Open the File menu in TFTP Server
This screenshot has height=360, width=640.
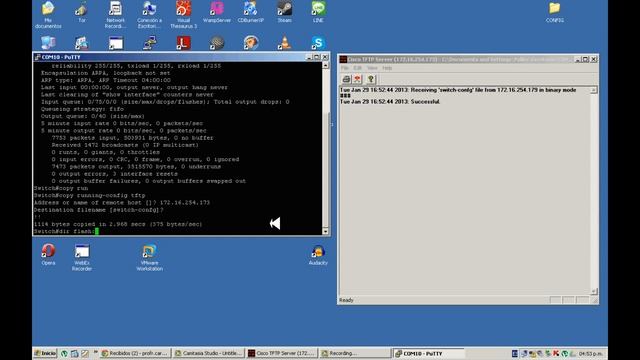point(344,68)
